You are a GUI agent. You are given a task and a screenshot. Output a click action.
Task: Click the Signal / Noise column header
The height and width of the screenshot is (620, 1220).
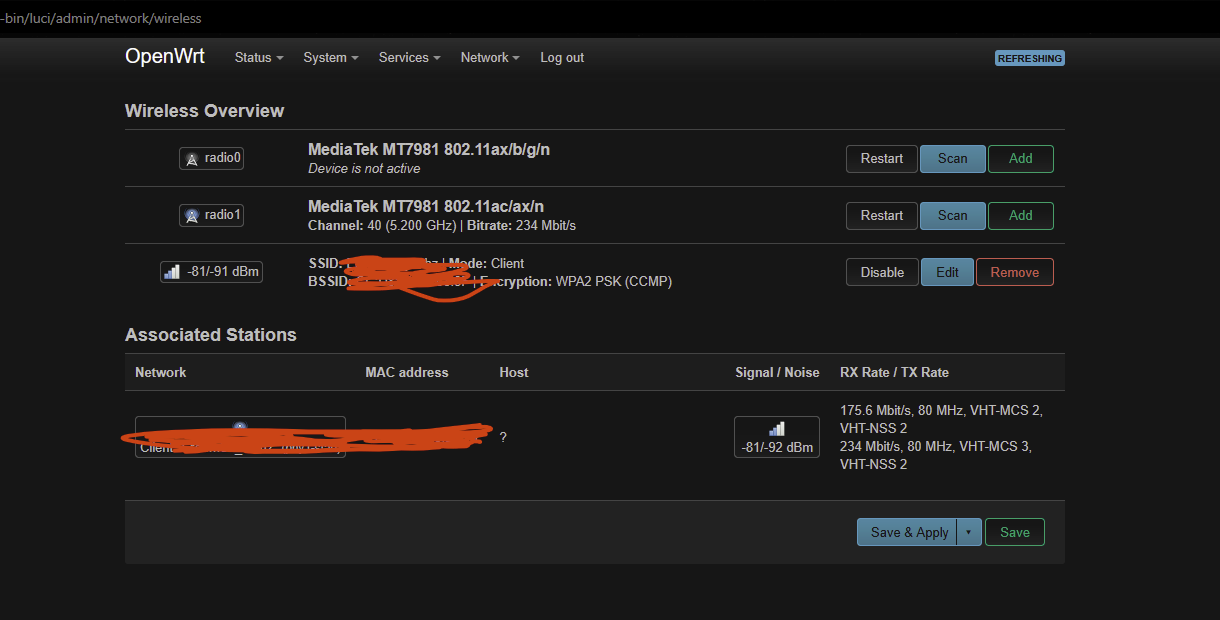(x=777, y=372)
